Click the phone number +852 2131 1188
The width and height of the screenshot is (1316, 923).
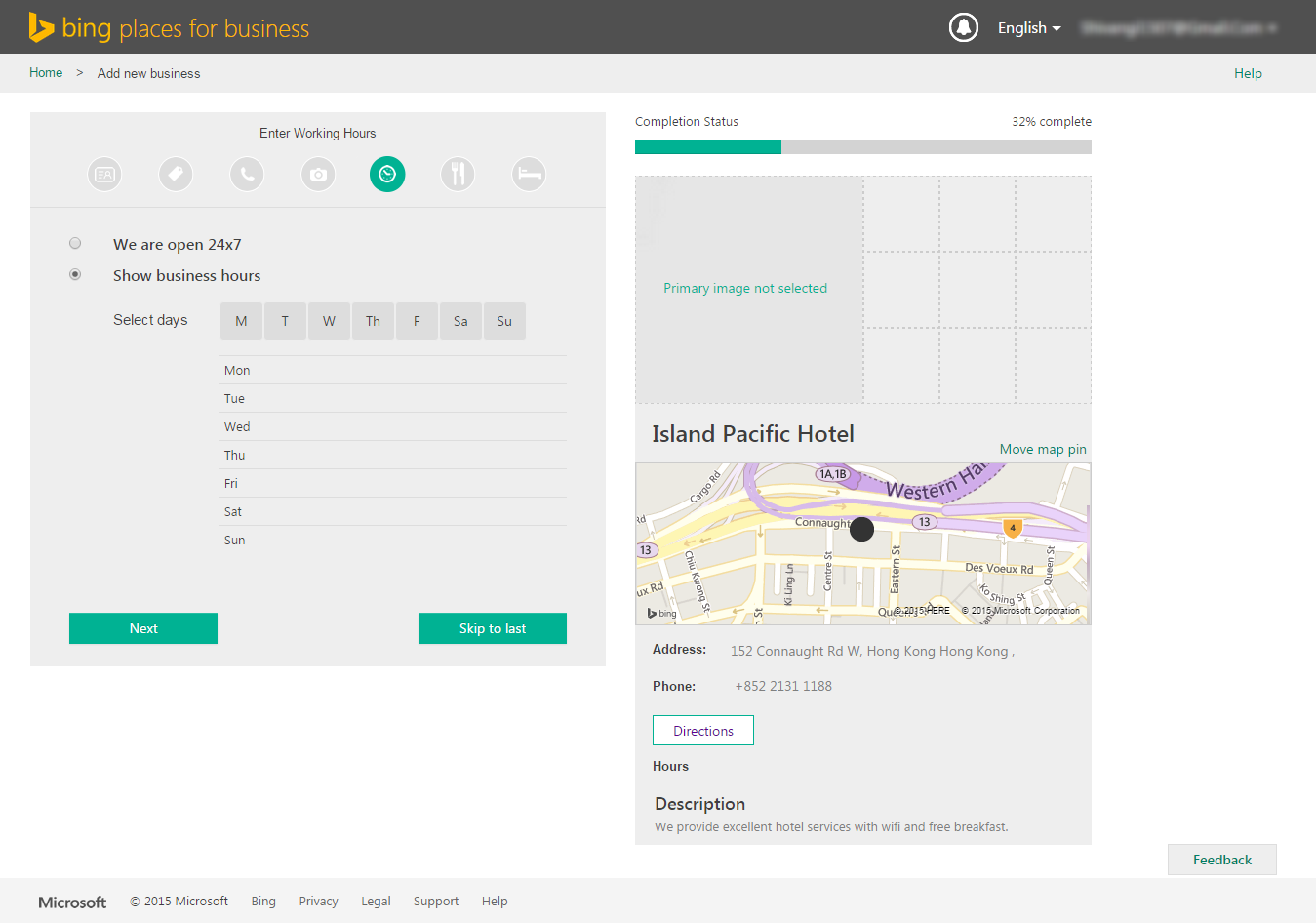783,686
